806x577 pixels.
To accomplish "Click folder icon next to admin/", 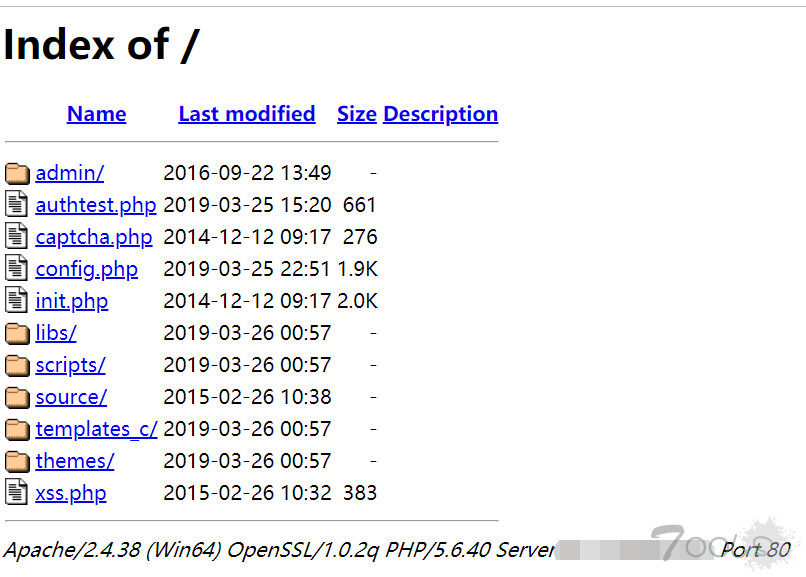I will [17, 173].
